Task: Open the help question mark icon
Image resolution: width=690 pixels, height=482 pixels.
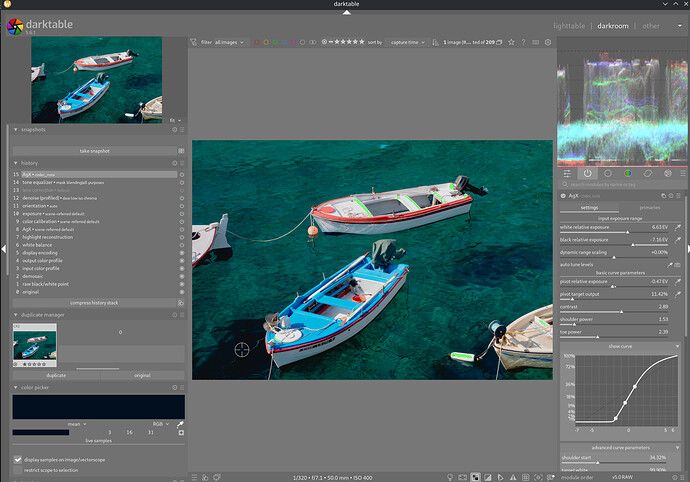Action: coord(523,42)
